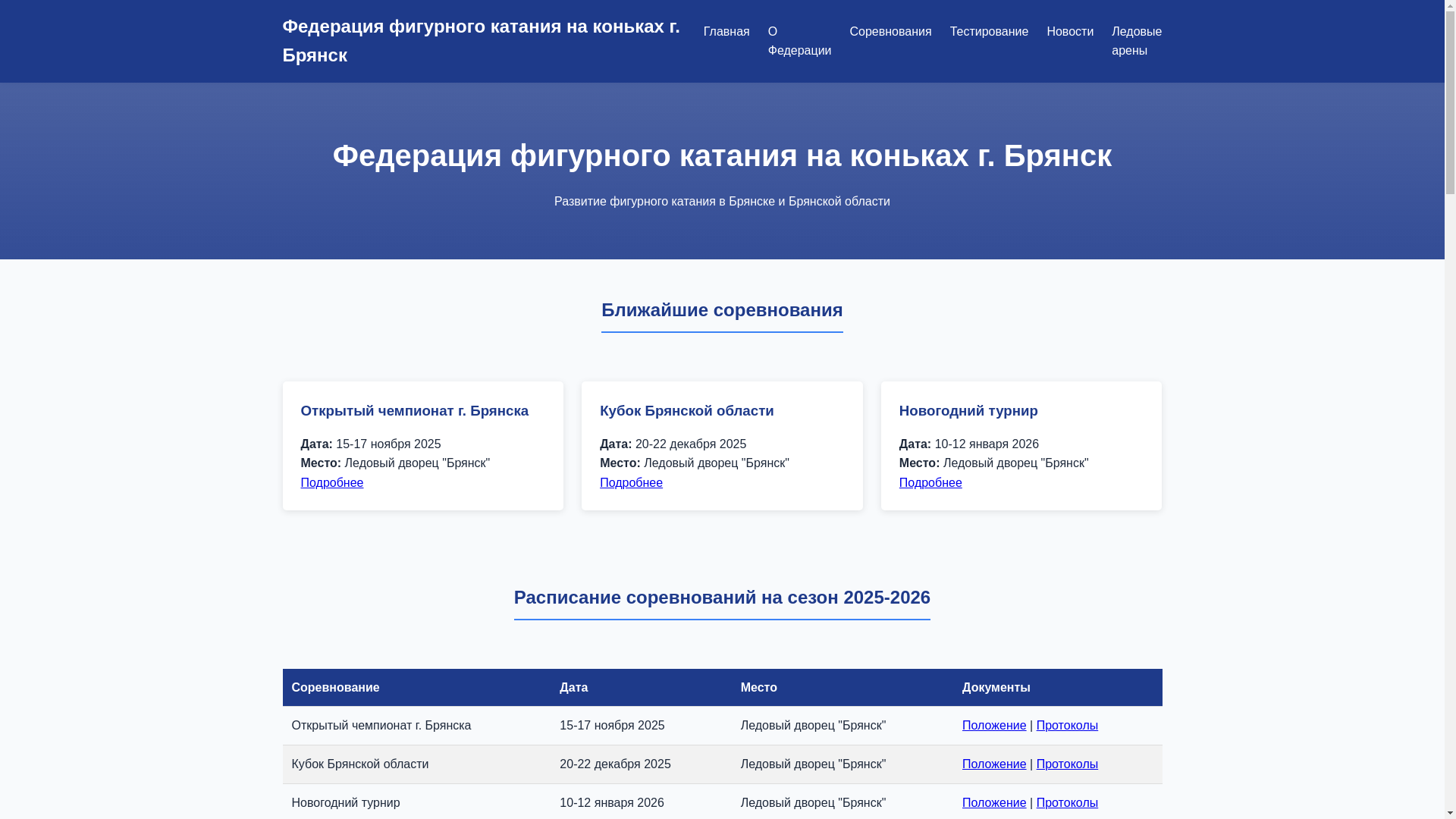Go to the О Федерации page

point(799,41)
